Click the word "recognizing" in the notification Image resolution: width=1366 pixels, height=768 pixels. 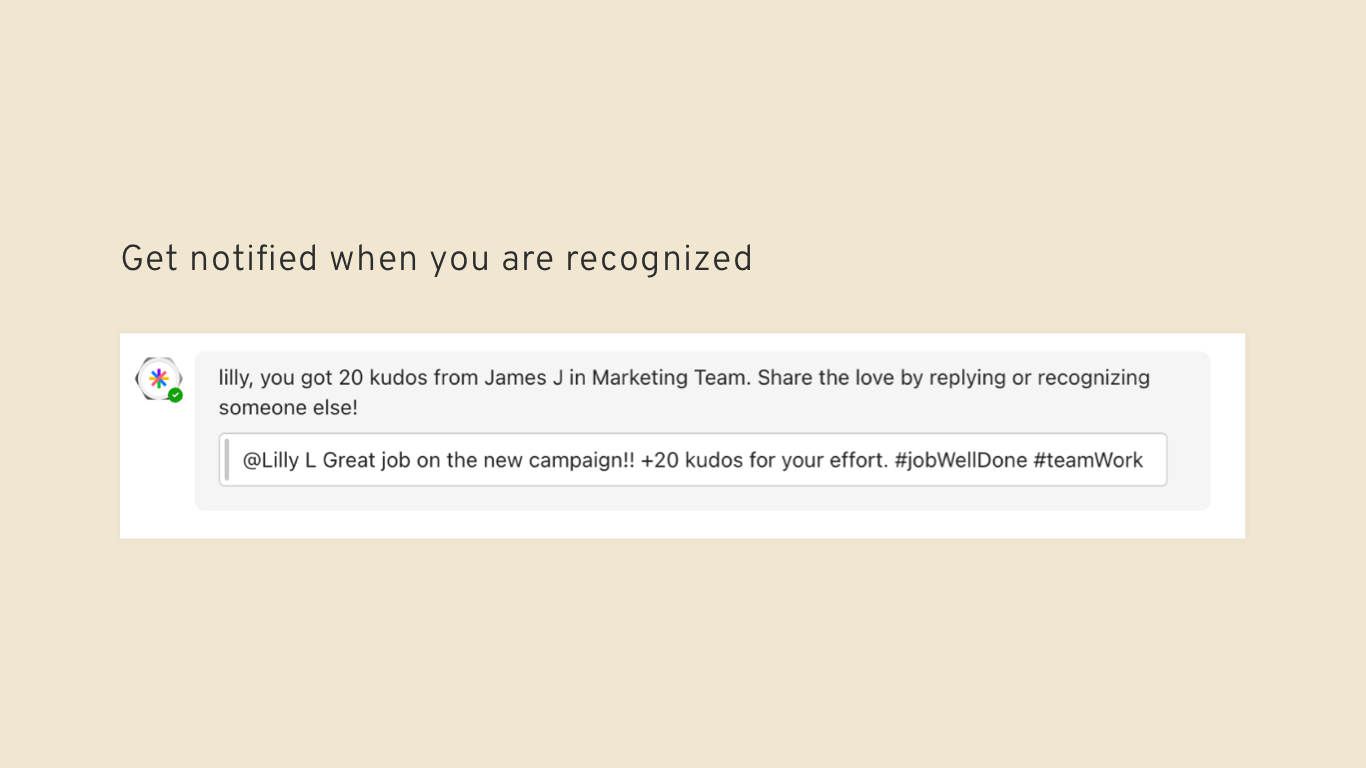[1093, 378]
